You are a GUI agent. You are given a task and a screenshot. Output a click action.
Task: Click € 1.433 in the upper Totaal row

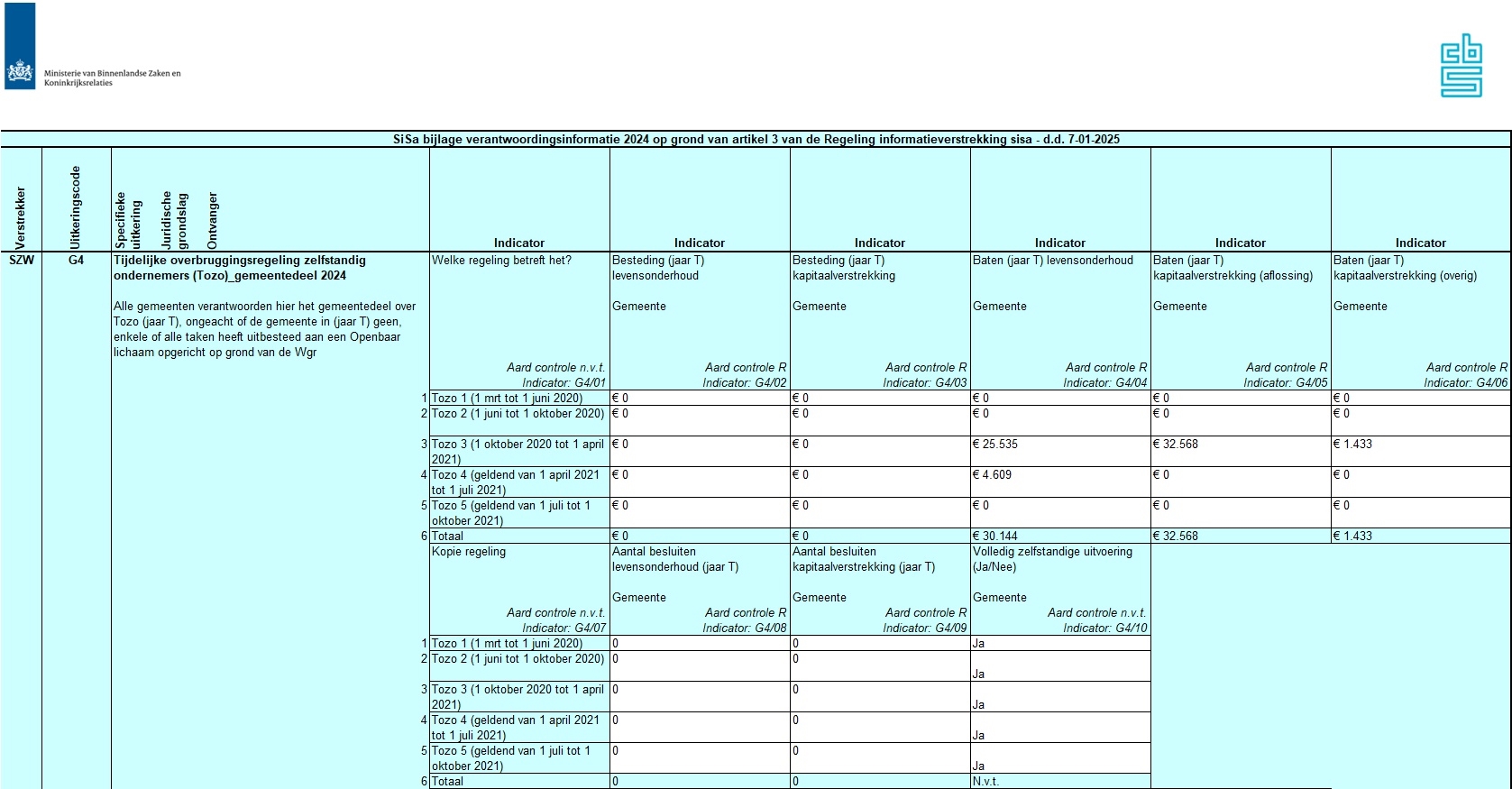pyautogui.click(x=1420, y=536)
